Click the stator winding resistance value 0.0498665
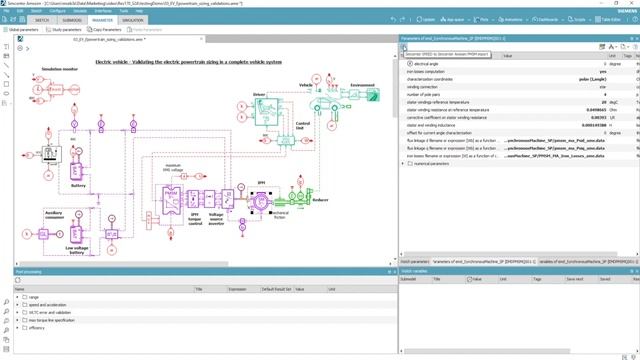 tap(596, 110)
